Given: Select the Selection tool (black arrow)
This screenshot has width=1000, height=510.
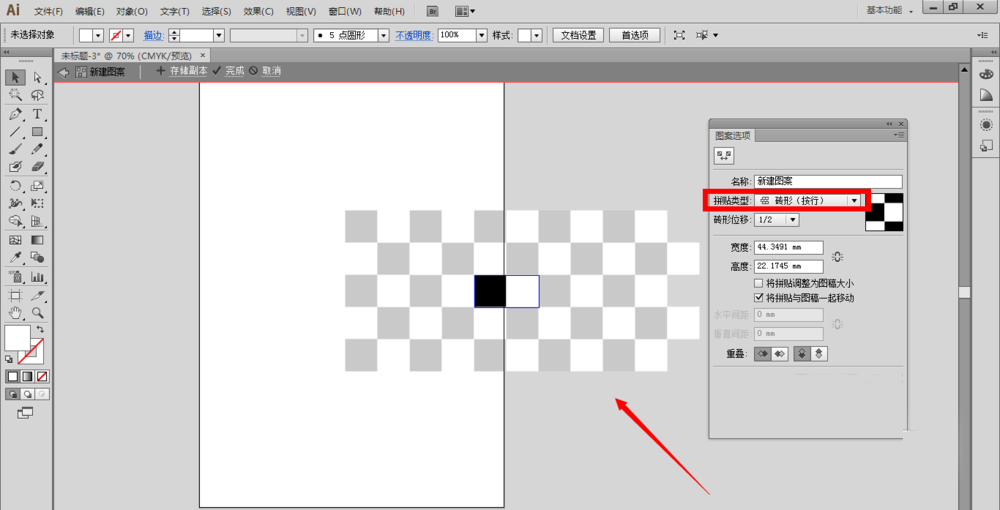Looking at the screenshot, I should coord(15,78).
